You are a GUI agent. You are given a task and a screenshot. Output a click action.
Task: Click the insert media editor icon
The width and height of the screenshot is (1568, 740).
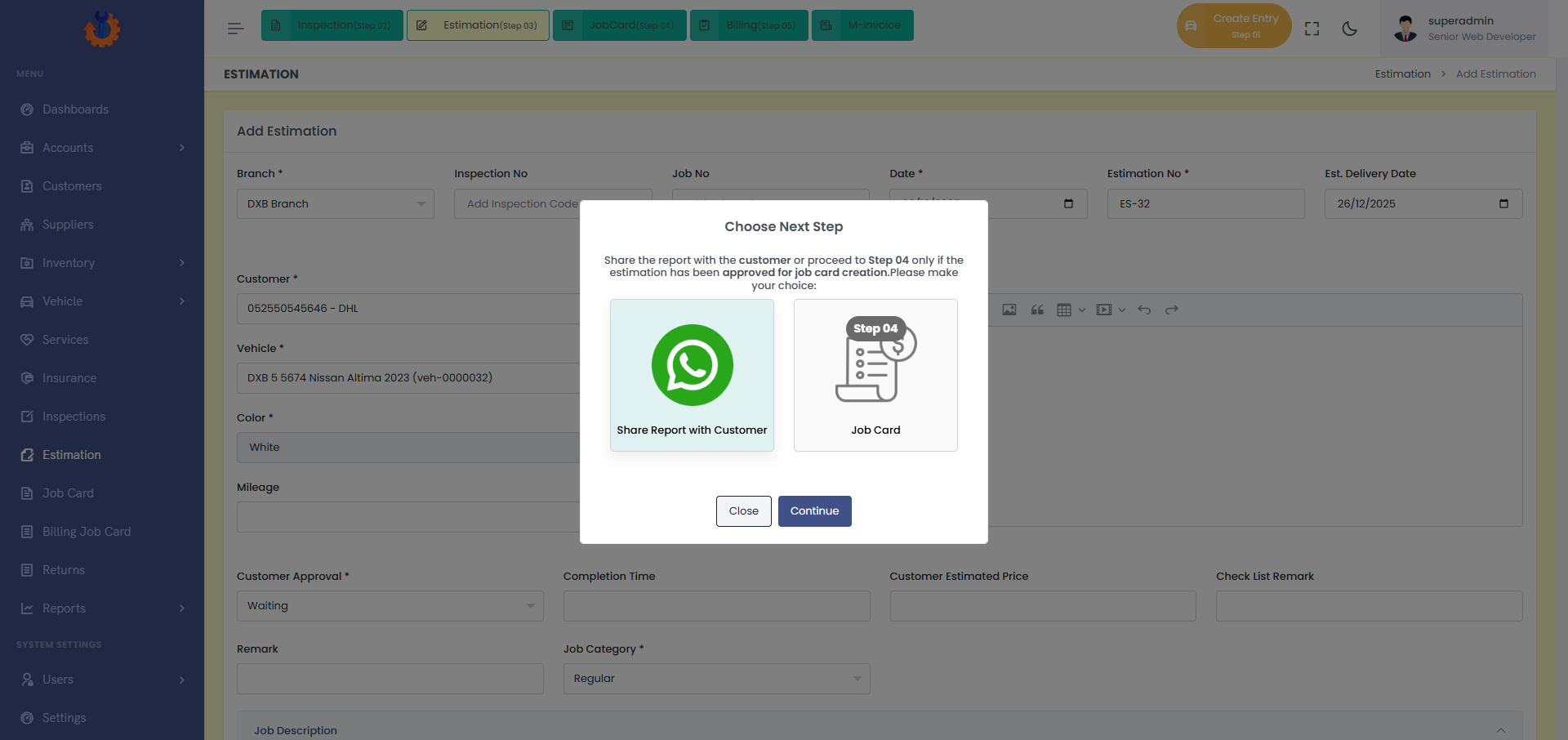[x=1104, y=310]
